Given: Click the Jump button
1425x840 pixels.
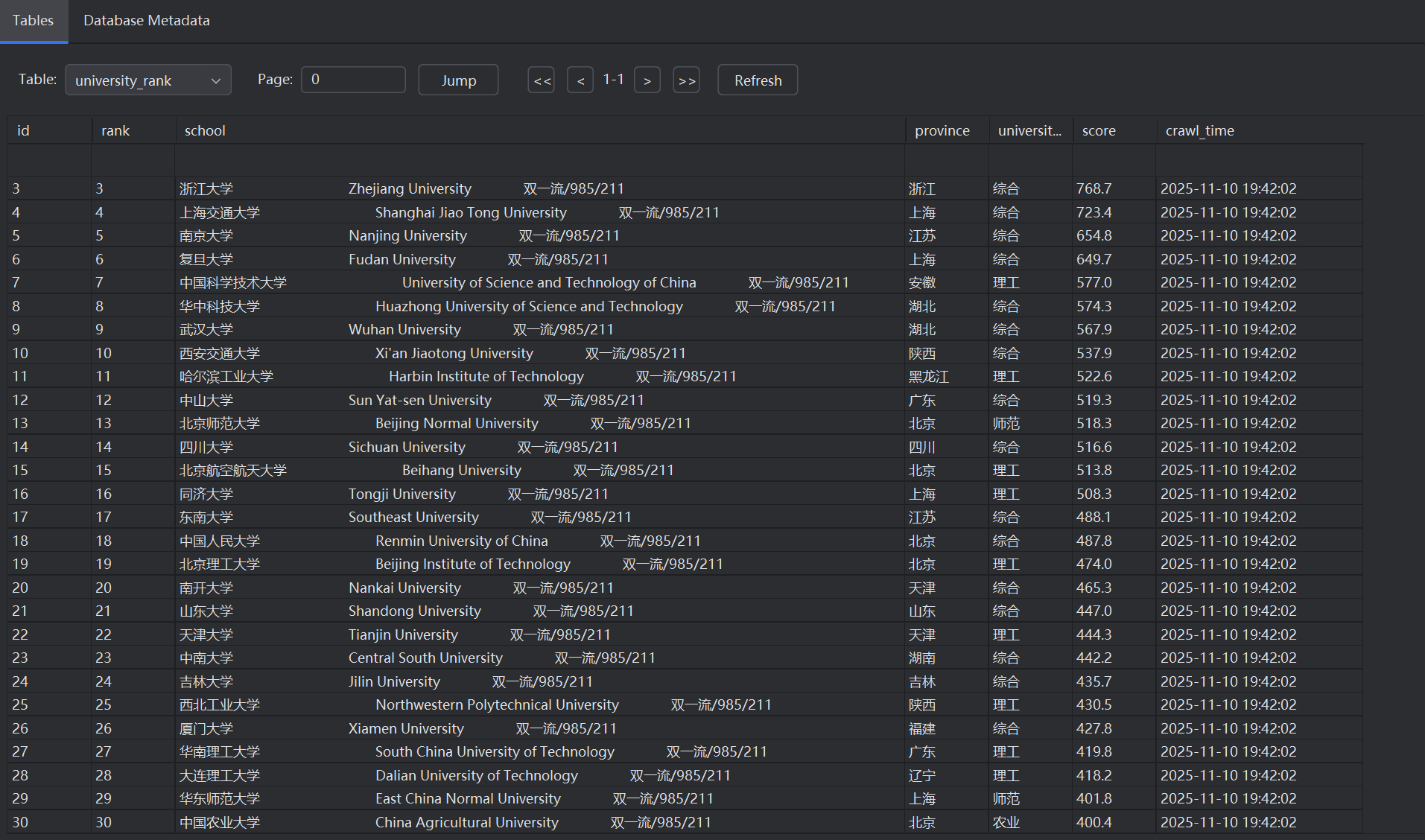Looking at the screenshot, I should tap(458, 80).
